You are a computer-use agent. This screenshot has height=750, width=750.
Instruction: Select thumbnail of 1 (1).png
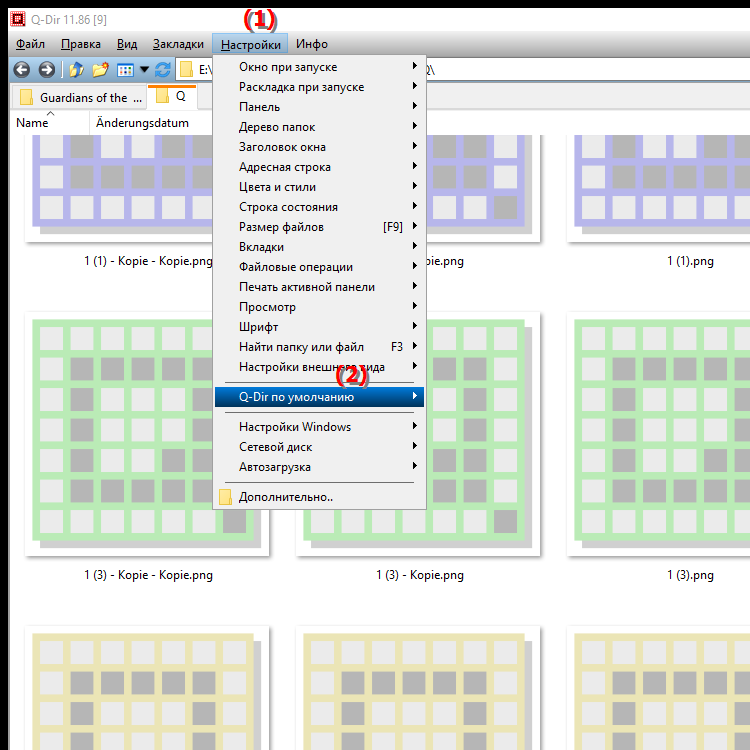point(658,188)
